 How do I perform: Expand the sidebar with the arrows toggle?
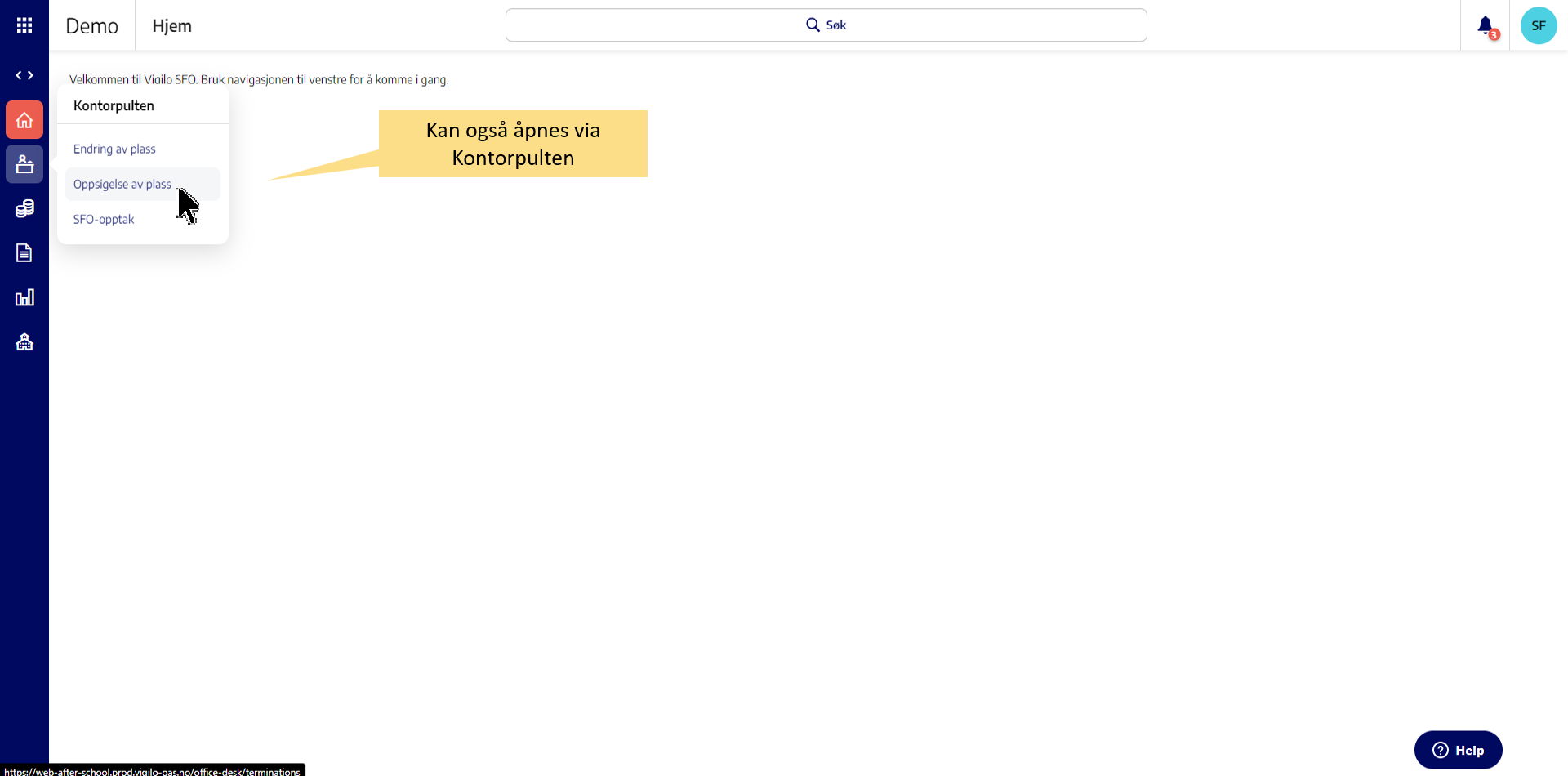24,75
